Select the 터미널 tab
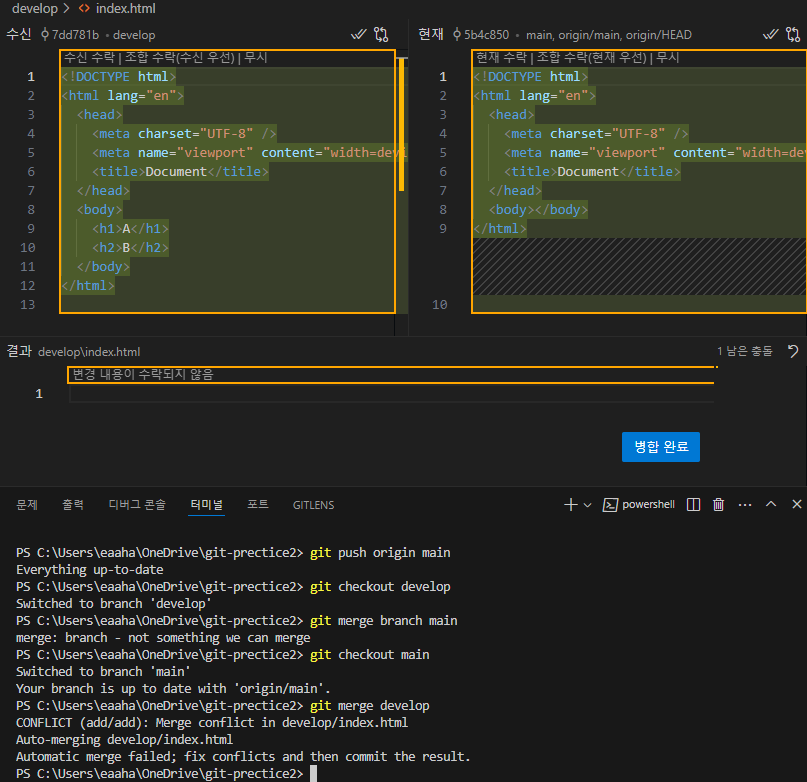Screen dimensions: 807x782 tap(206, 505)
